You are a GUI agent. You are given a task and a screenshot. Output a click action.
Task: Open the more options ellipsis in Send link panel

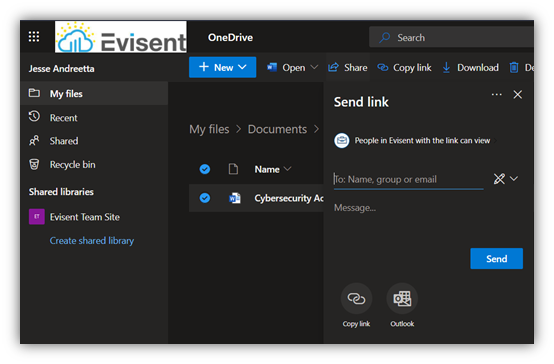pos(496,95)
